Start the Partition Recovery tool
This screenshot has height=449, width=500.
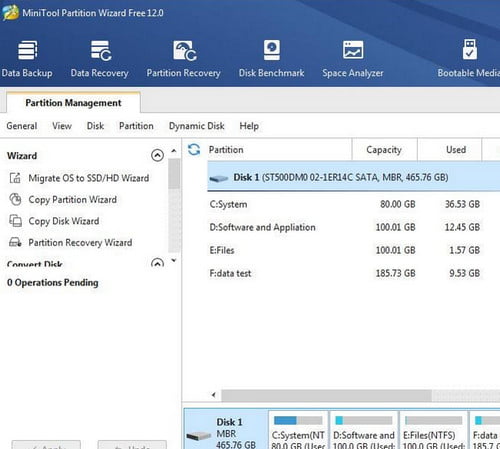(184, 59)
